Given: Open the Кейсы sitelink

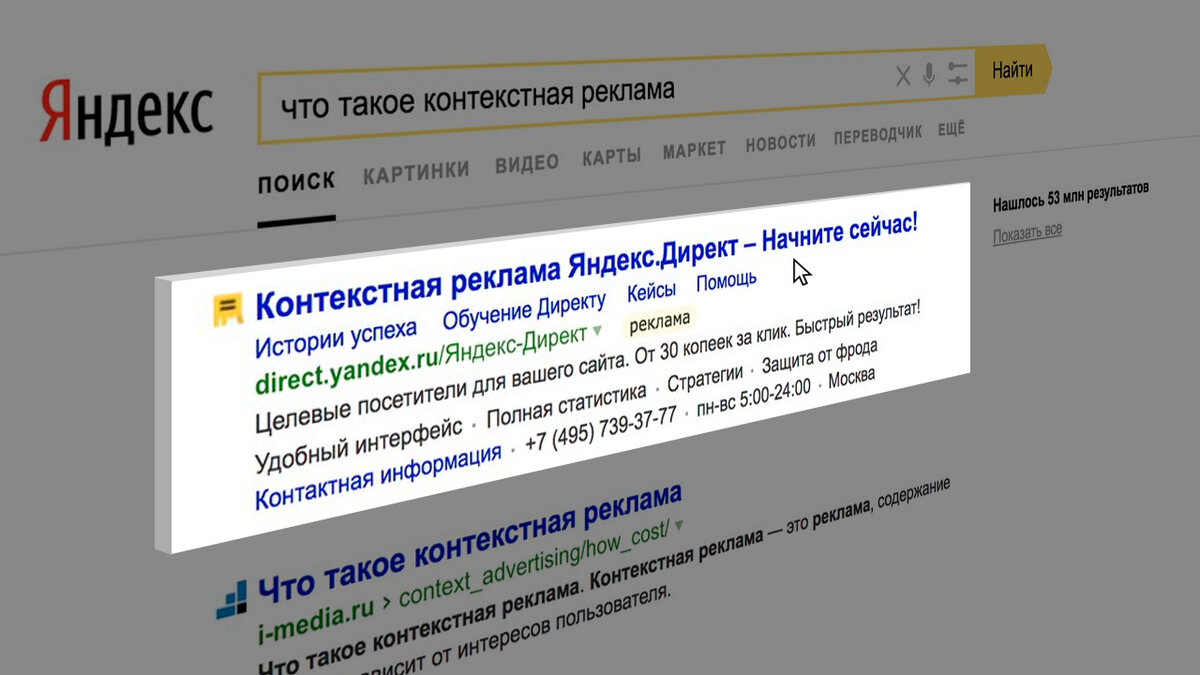Looking at the screenshot, I should (x=651, y=293).
